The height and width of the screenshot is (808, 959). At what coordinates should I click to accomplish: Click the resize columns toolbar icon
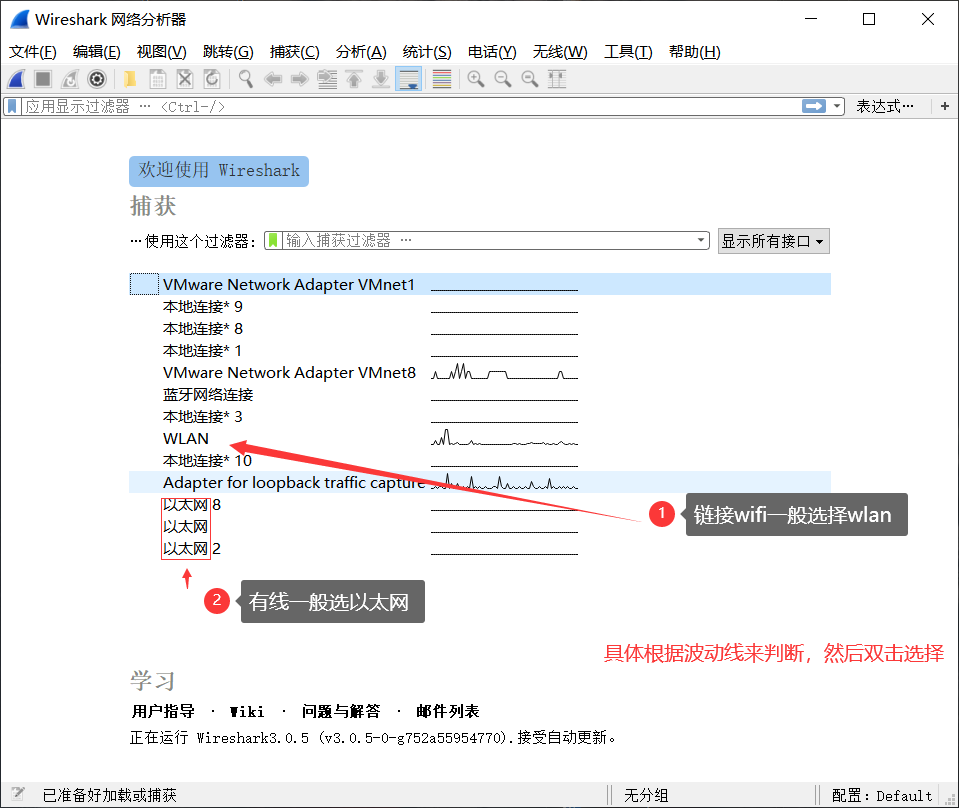coord(557,79)
